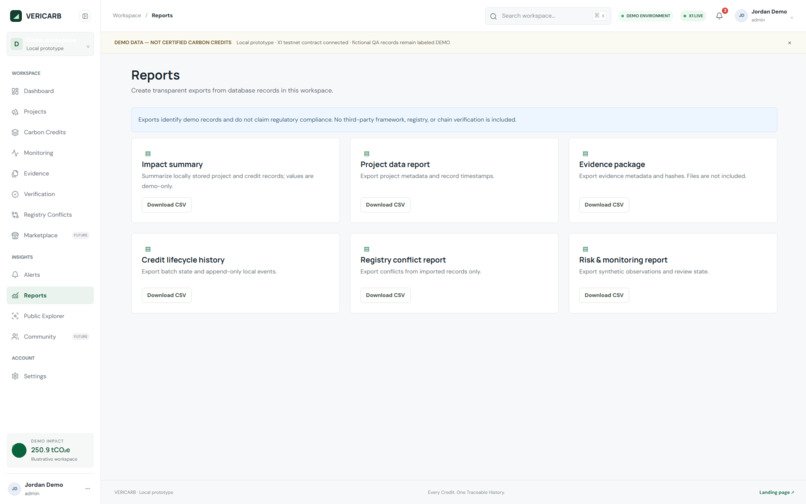
Task: Click the 250.9 tCO₂e demo impact value
Action: [x=50, y=450]
